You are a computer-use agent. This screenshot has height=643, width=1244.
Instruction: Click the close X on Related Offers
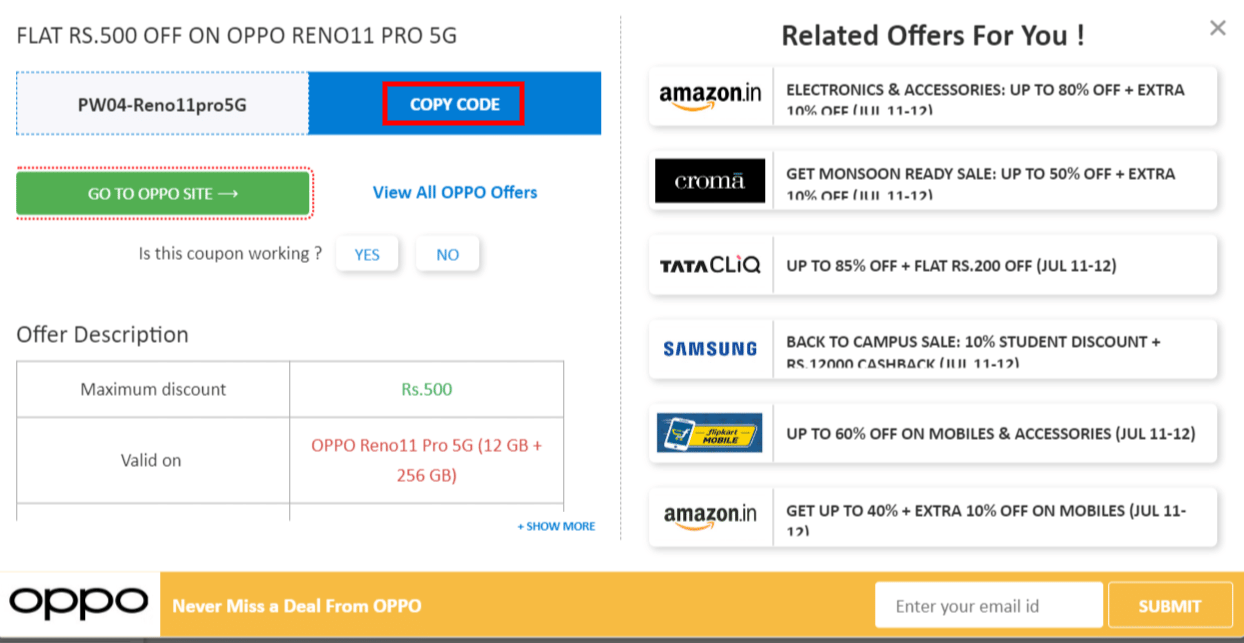pyautogui.click(x=1217, y=28)
